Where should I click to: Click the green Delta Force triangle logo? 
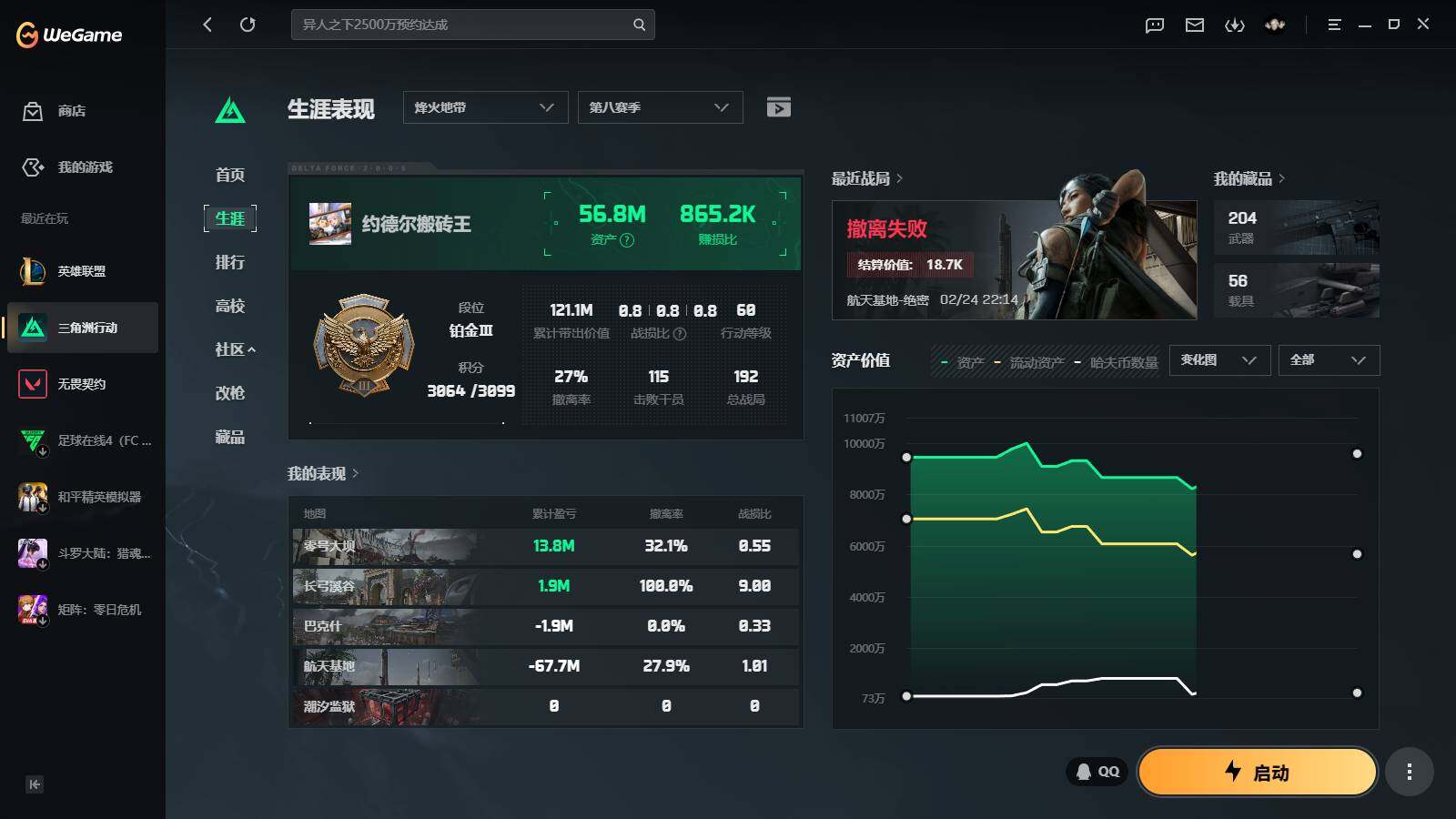(x=230, y=110)
